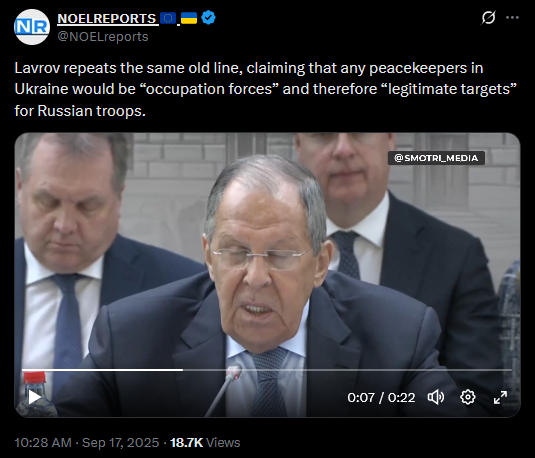Open the 10:28 AM · Sep 17, 2025 timestamp
The image size is (535, 458).
click(87, 443)
